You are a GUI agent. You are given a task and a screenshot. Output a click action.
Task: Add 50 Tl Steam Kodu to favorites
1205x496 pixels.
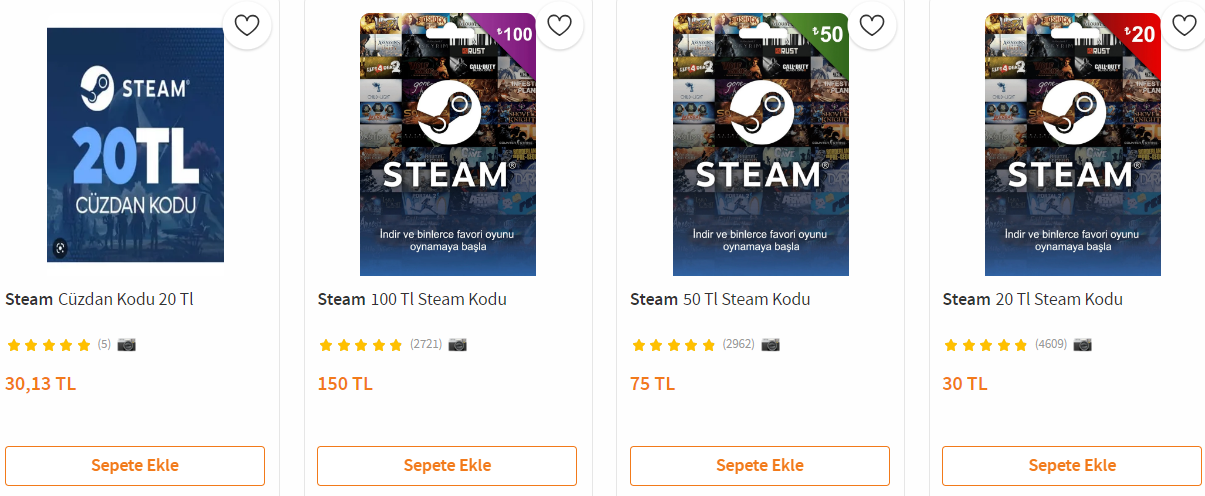pyautogui.click(x=872, y=25)
